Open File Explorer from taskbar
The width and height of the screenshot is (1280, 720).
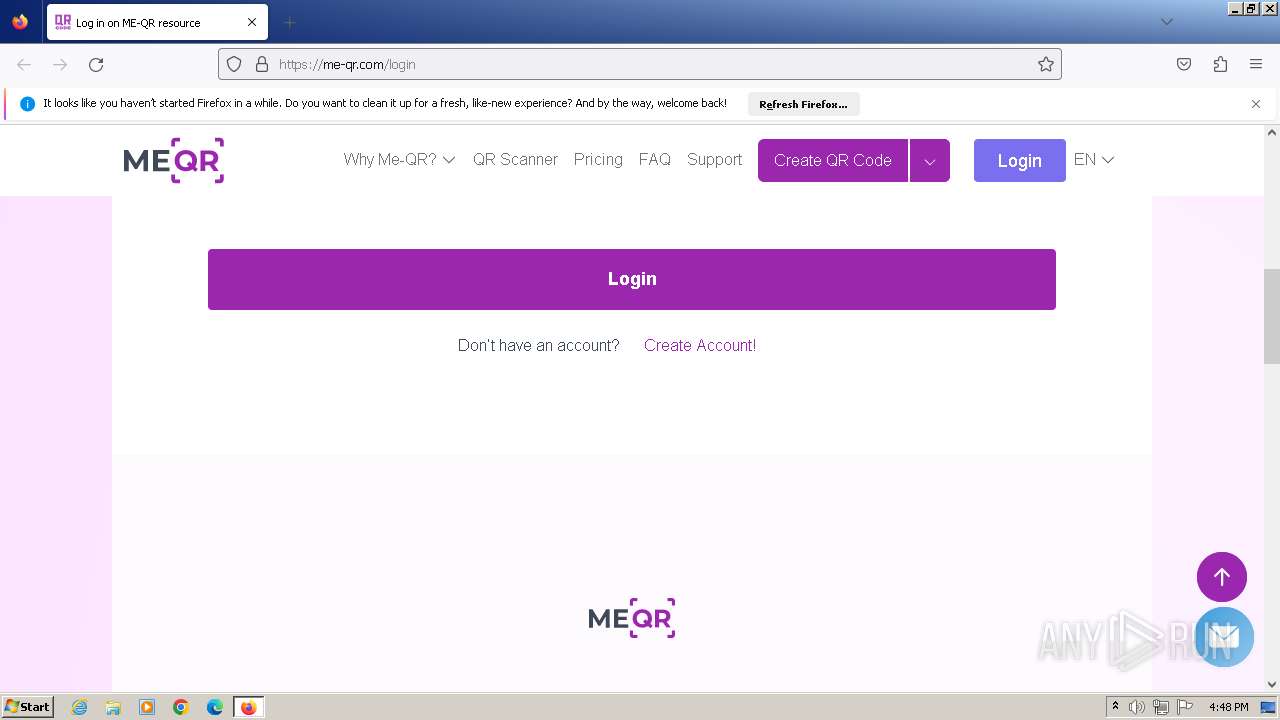(x=113, y=707)
